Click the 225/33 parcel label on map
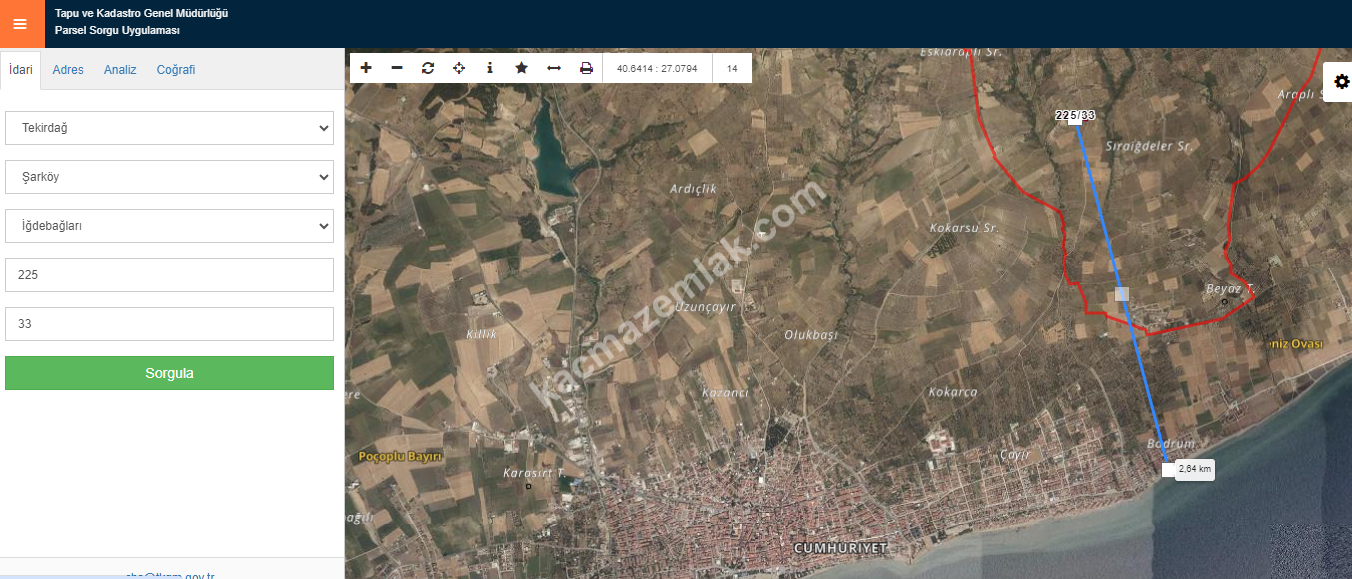The width and height of the screenshot is (1352, 579). pyautogui.click(x=1075, y=116)
